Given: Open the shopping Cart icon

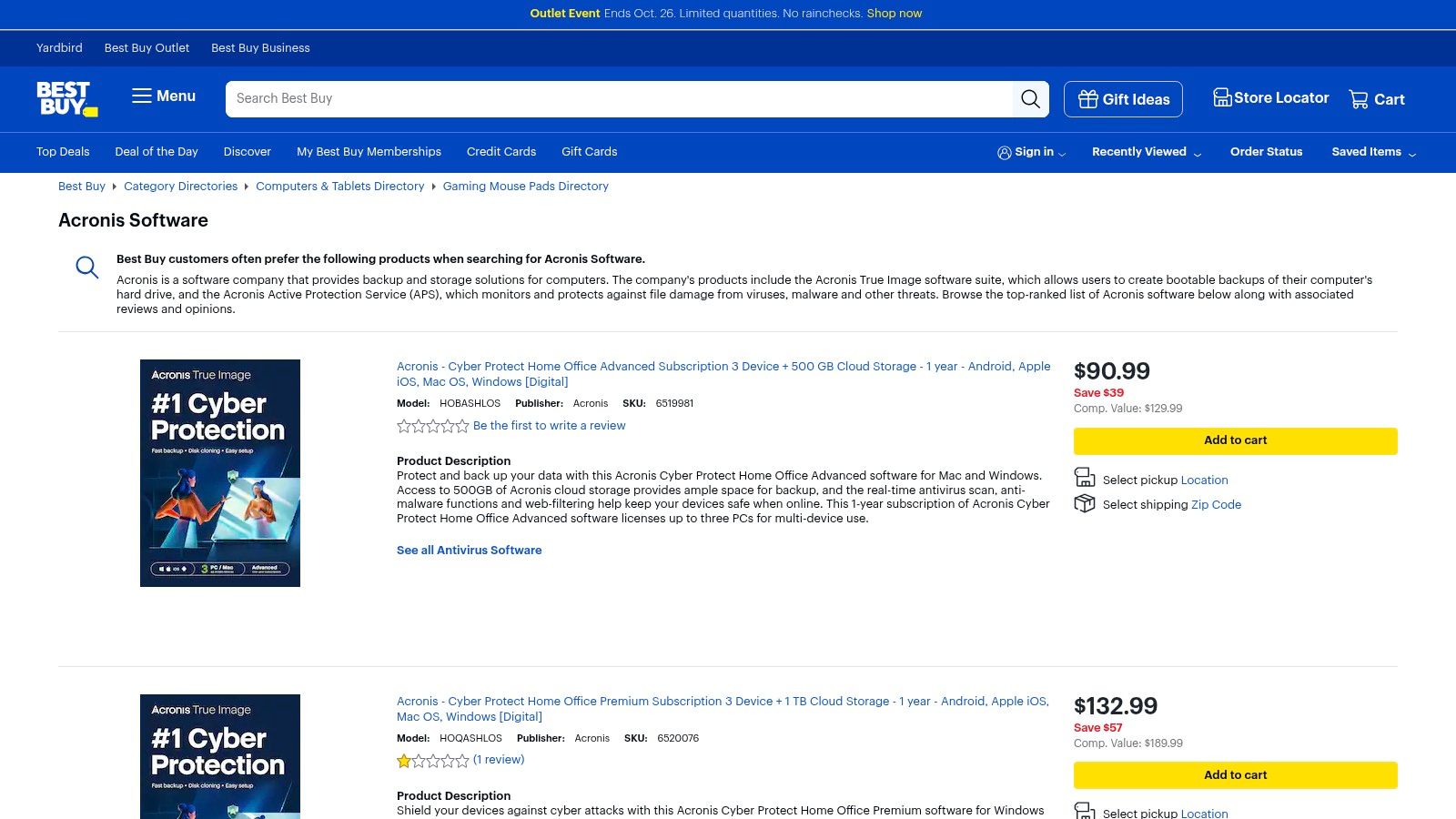Looking at the screenshot, I should pos(1359,98).
